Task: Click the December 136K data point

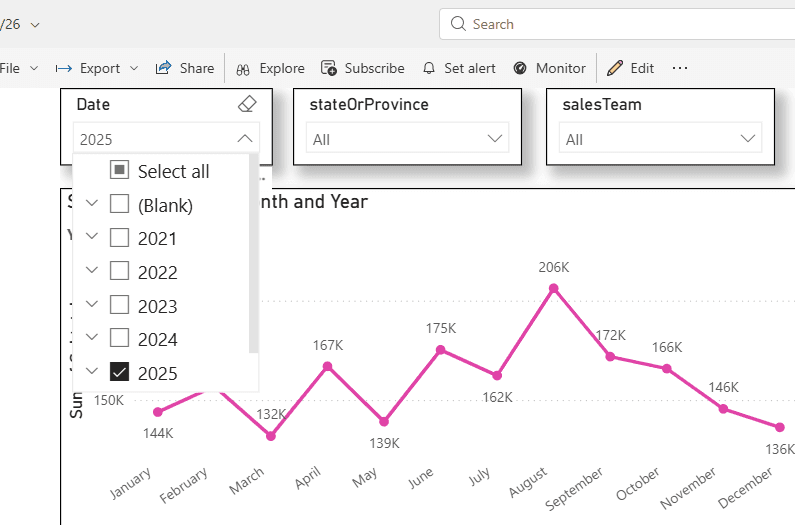Action: tap(780, 427)
